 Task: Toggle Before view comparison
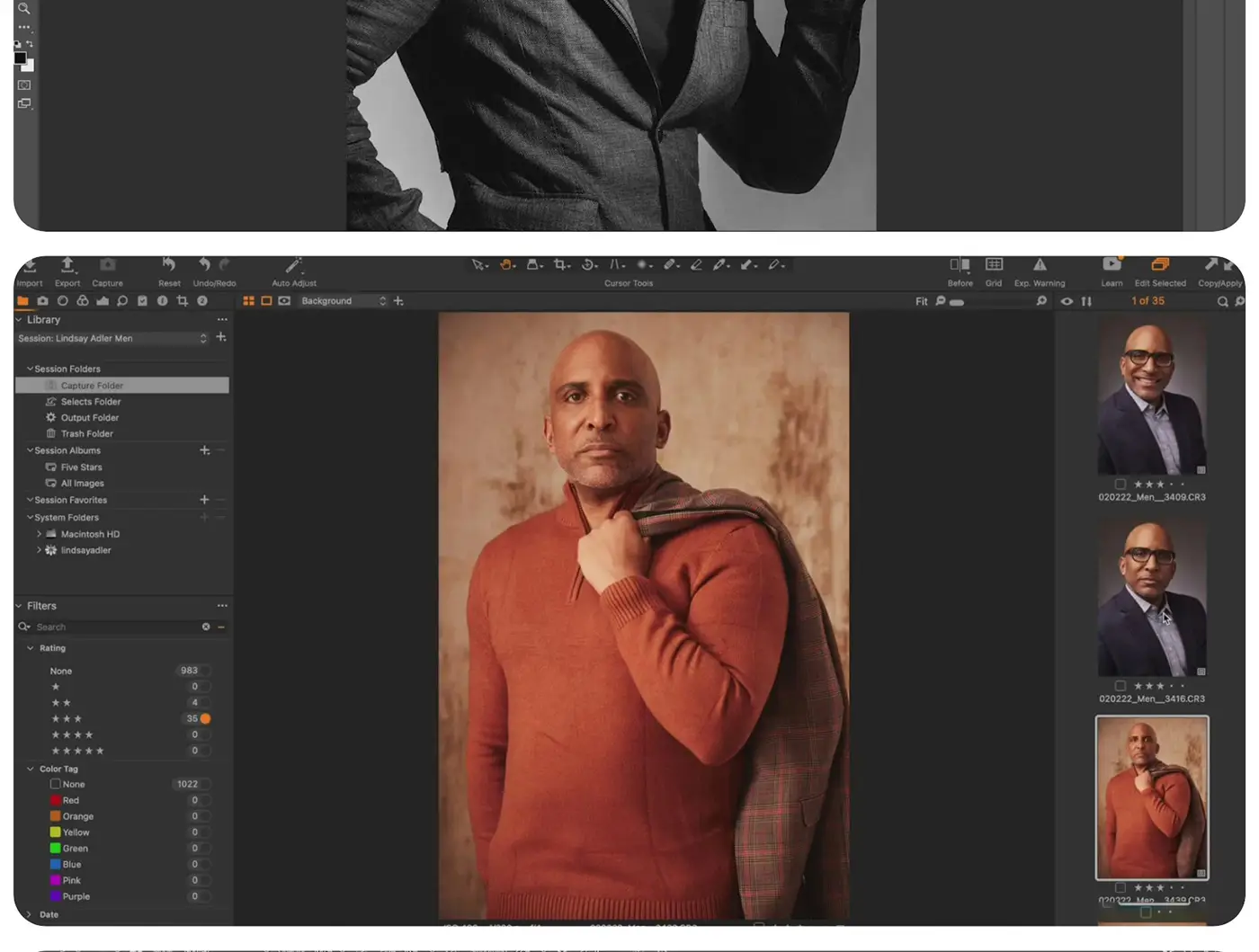tap(960, 264)
